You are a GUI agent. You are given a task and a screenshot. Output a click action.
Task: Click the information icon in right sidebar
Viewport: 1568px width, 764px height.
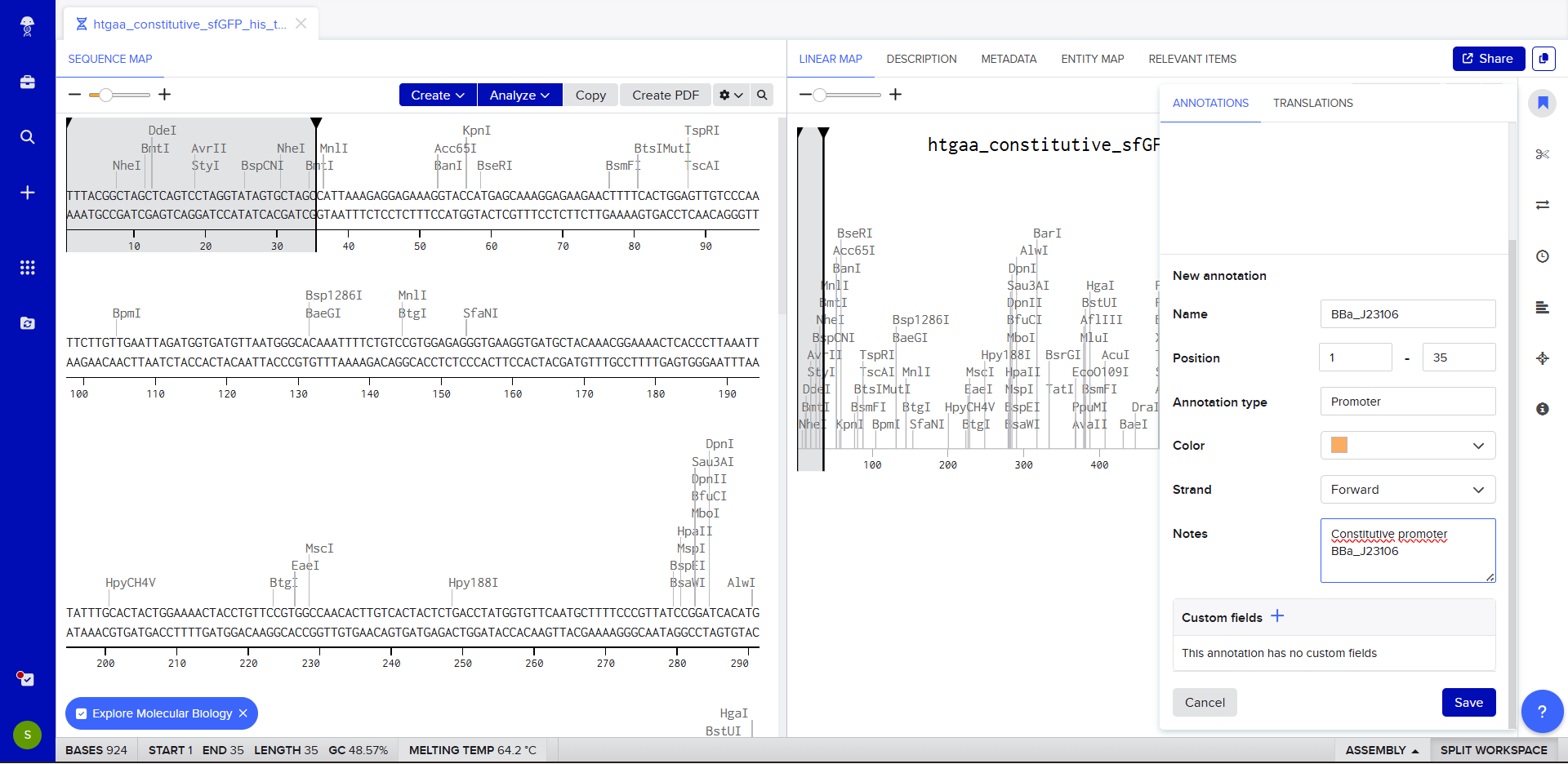coord(1542,409)
